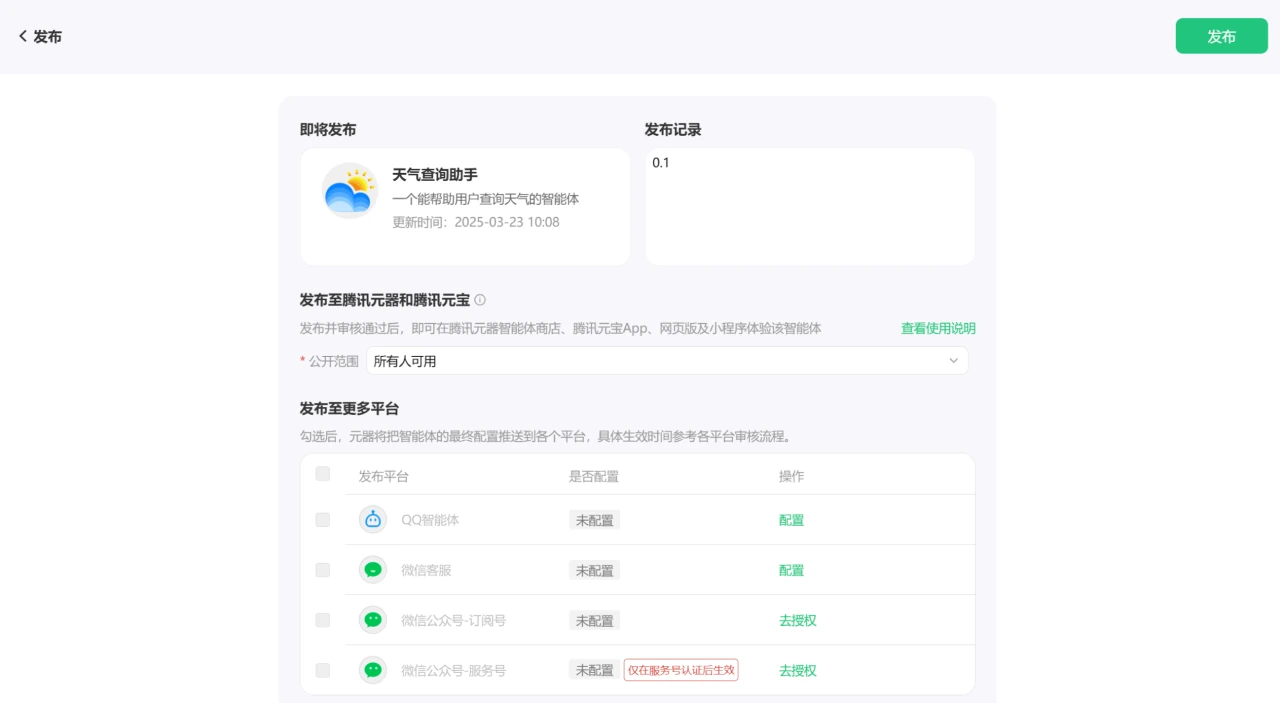Click the 即将发布 section heading
1280x703 pixels.
pyautogui.click(x=328, y=130)
